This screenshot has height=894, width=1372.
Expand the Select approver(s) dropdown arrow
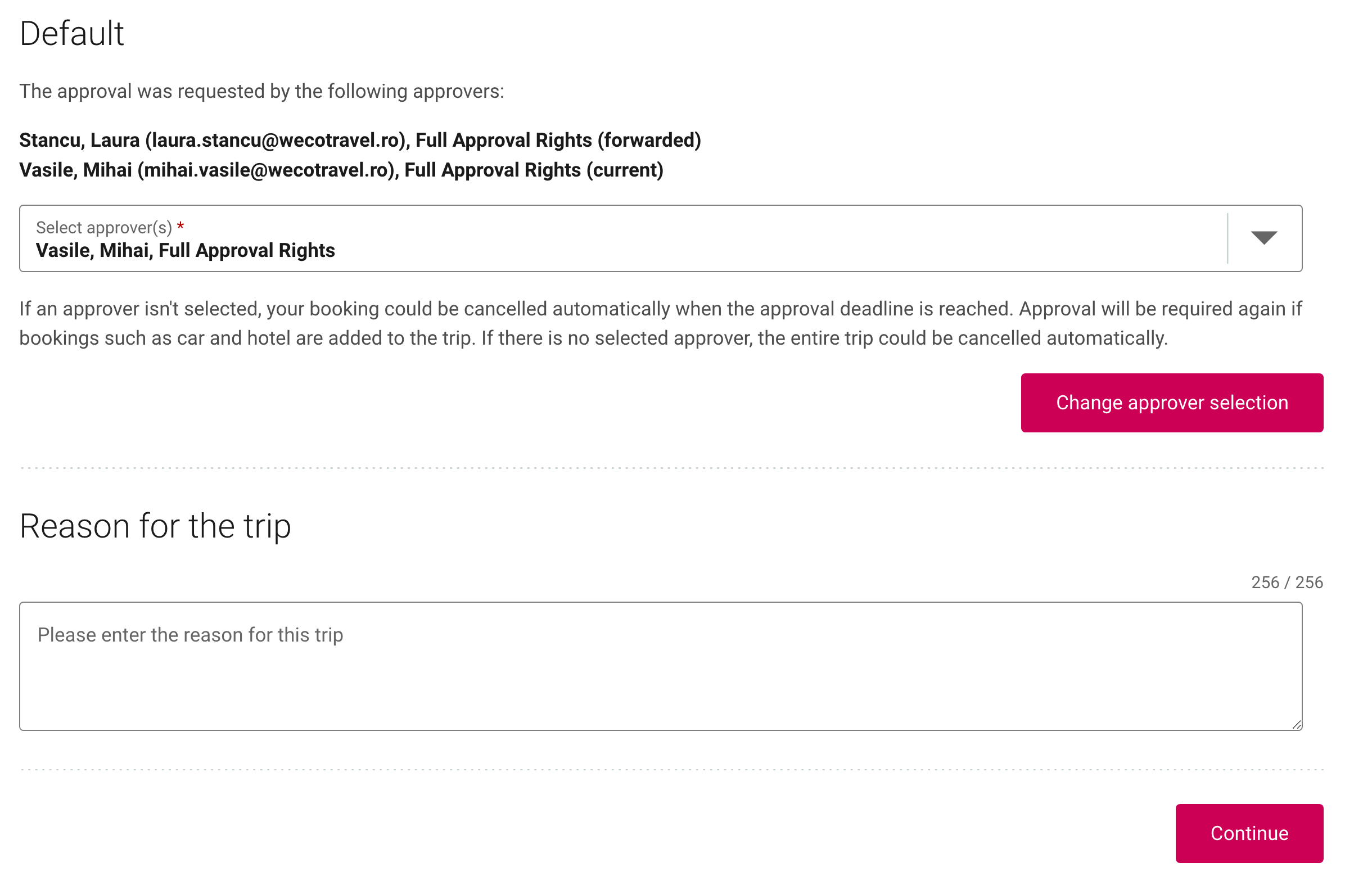(1263, 237)
